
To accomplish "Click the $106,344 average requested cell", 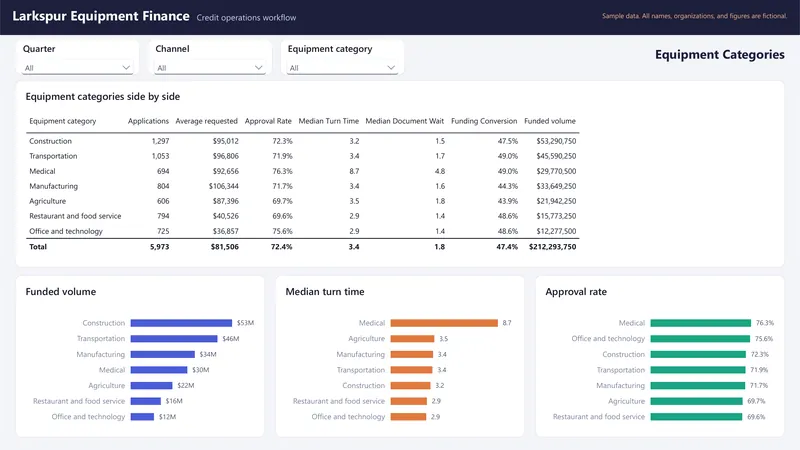I will (x=223, y=186).
